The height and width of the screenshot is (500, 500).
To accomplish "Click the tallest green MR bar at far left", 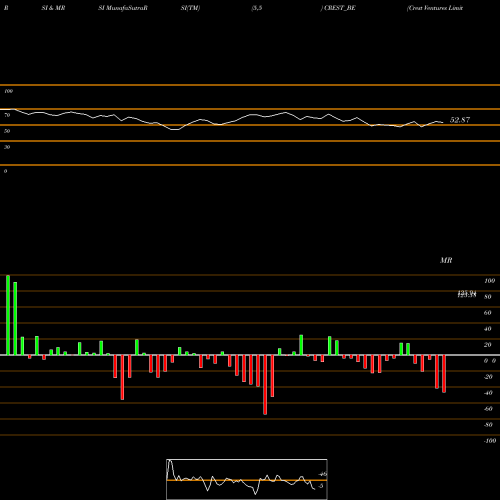I will click(x=8, y=315).
